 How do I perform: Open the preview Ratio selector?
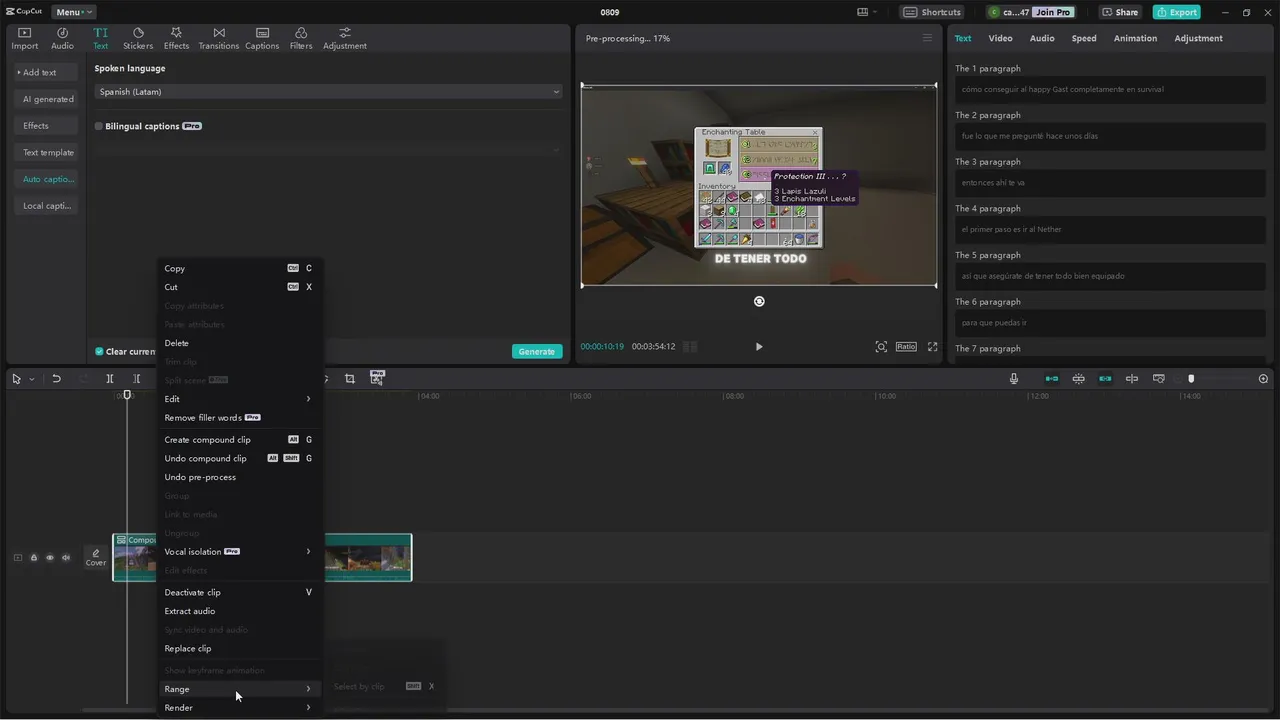tap(906, 347)
